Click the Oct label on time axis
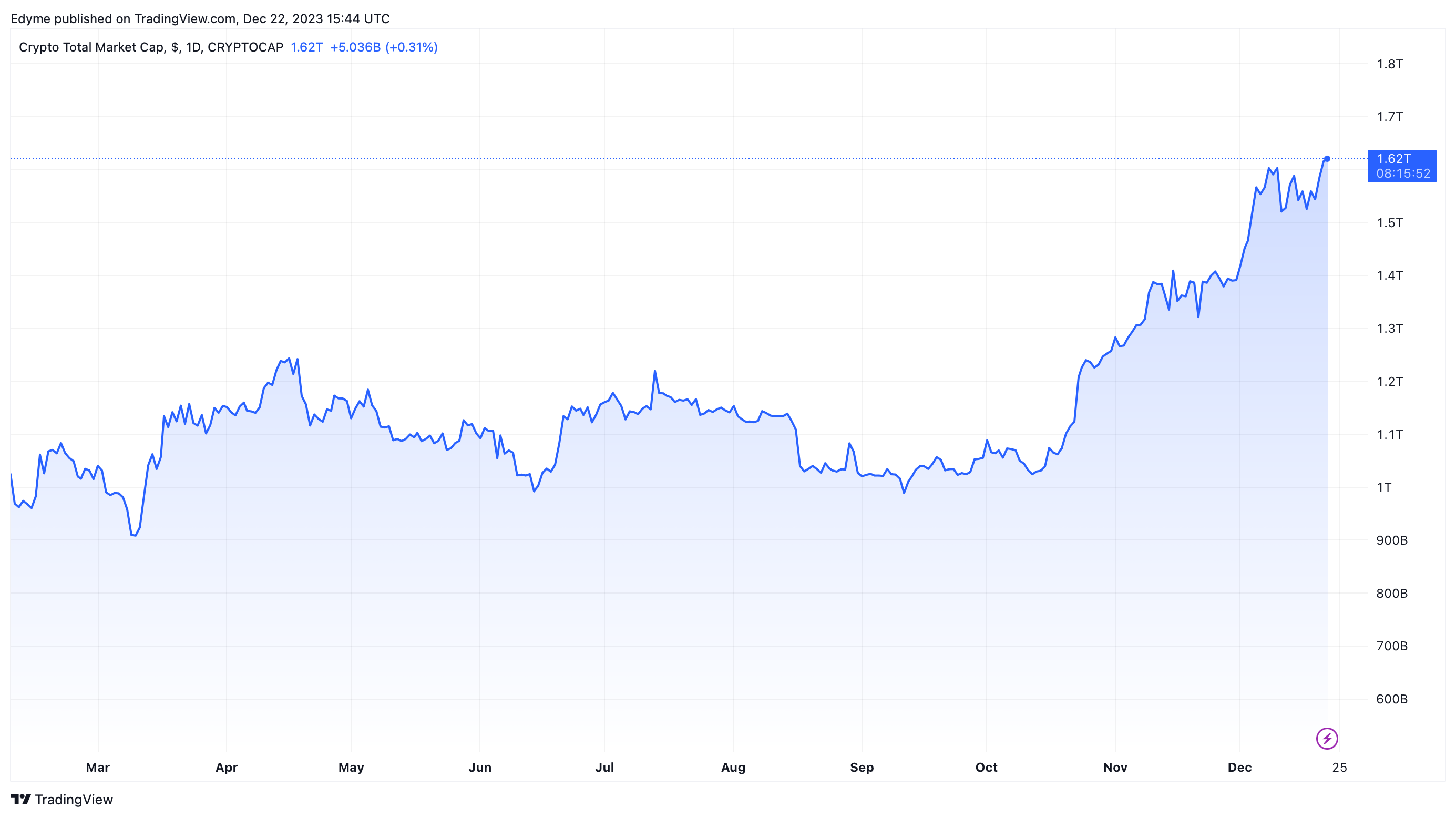1456x818 pixels. pyautogui.click(x=986, y=767)
